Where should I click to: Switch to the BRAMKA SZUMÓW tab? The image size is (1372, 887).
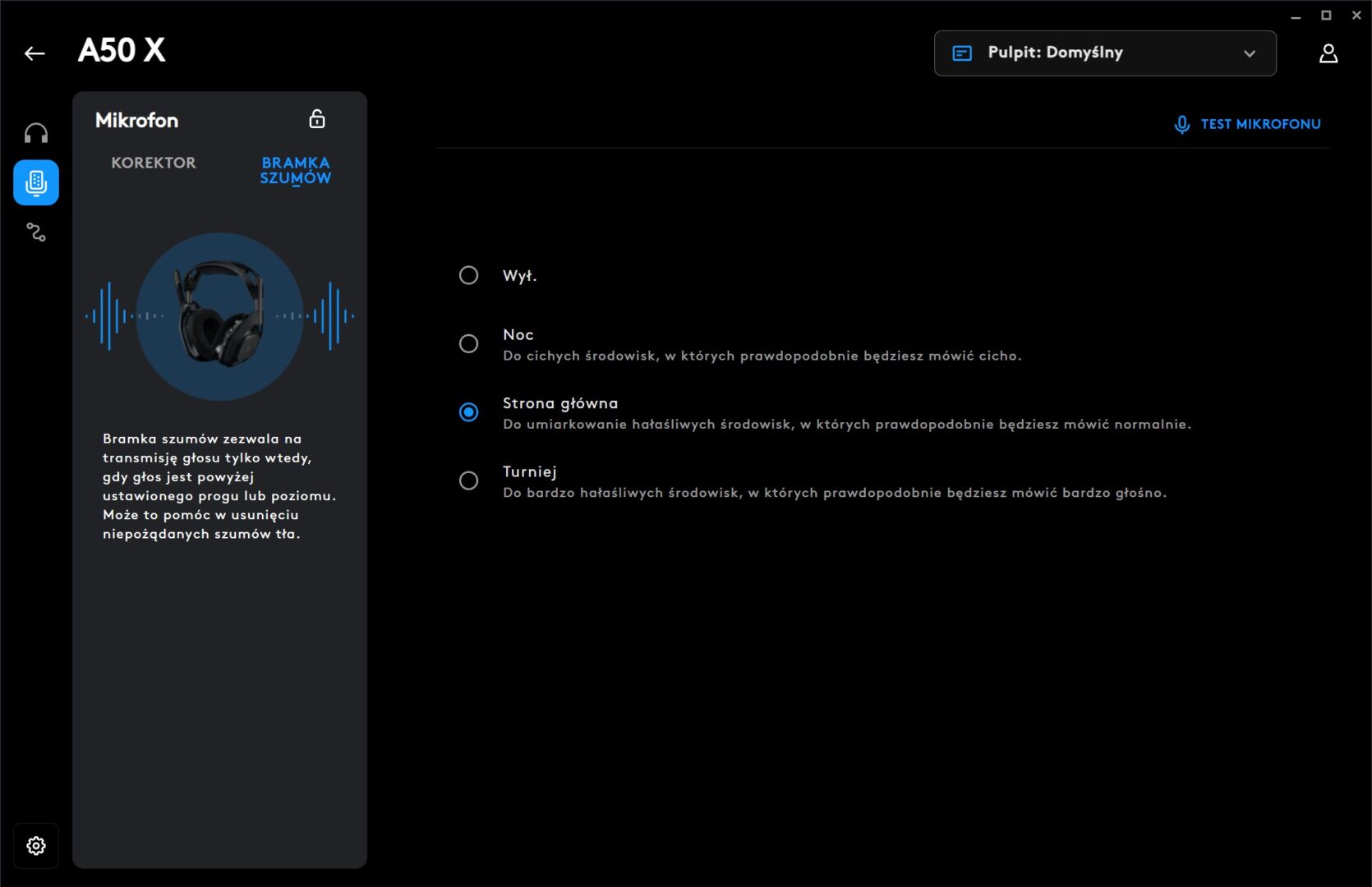pyautogui.click(x=295, y=170)
